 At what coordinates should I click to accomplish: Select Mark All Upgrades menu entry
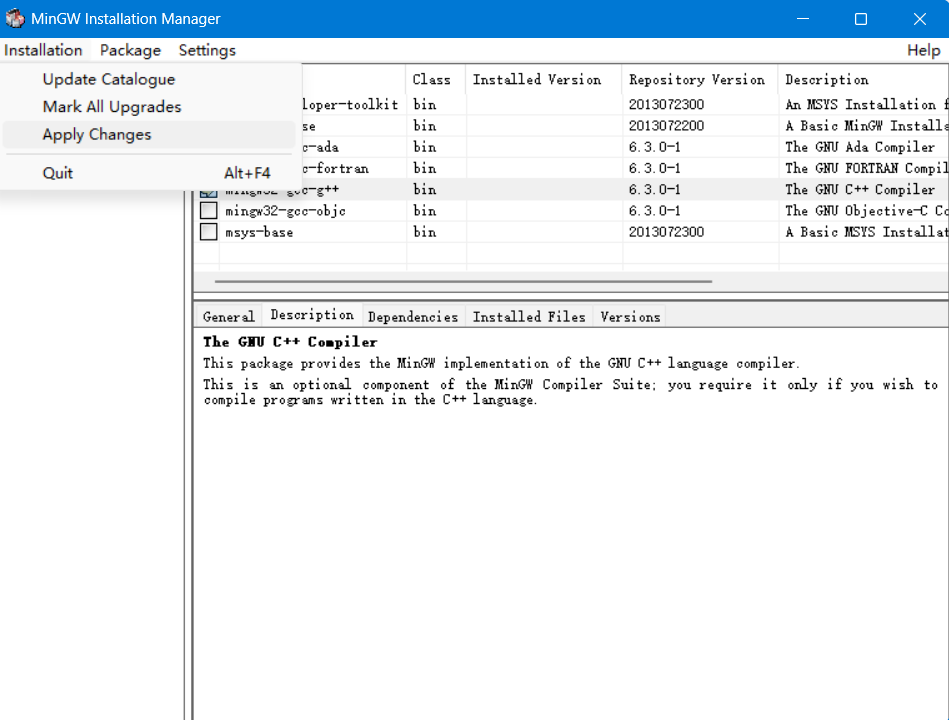click(149, 107)
